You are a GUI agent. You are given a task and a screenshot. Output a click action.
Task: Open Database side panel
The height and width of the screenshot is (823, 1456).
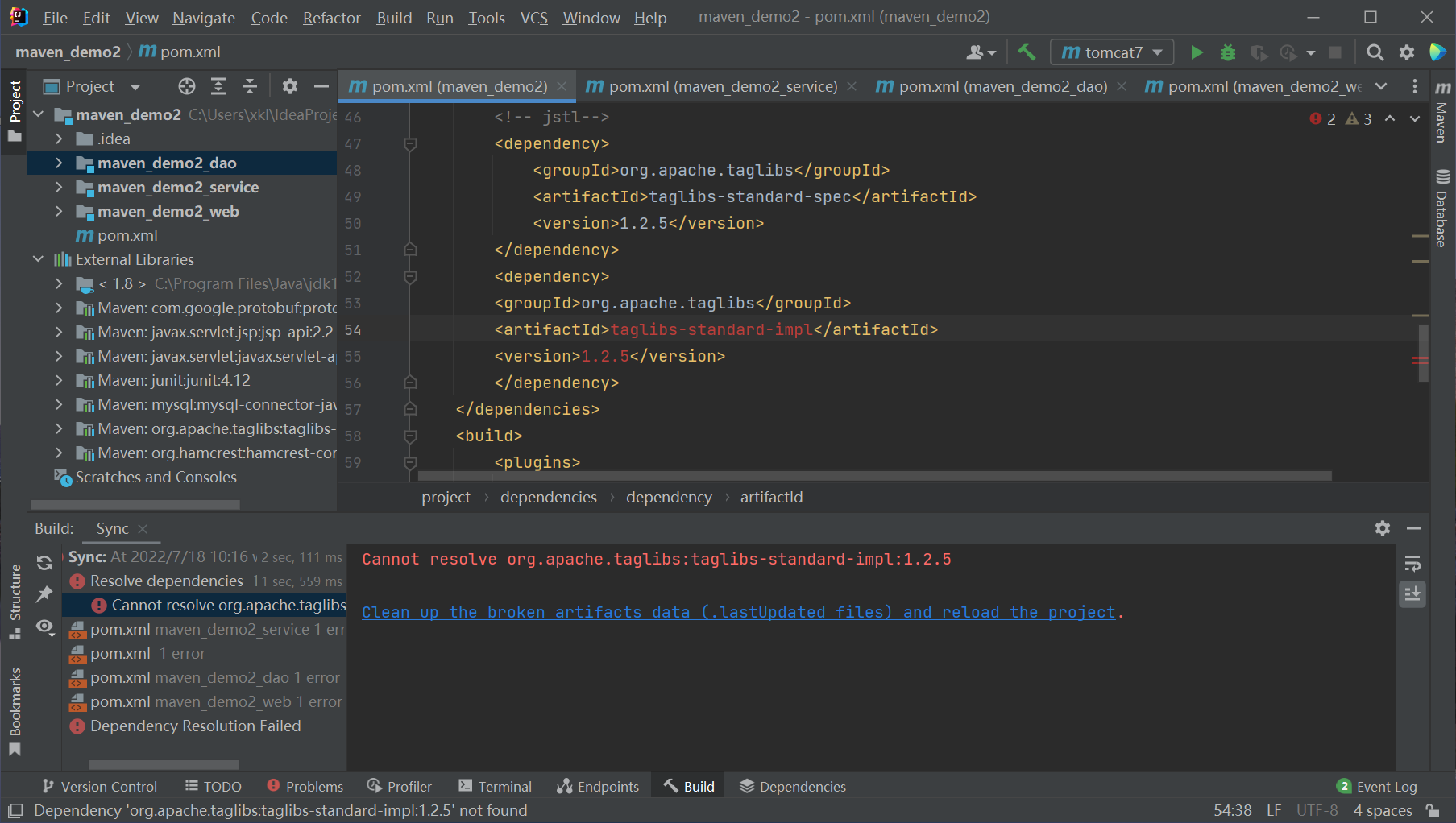(1442, 207)
